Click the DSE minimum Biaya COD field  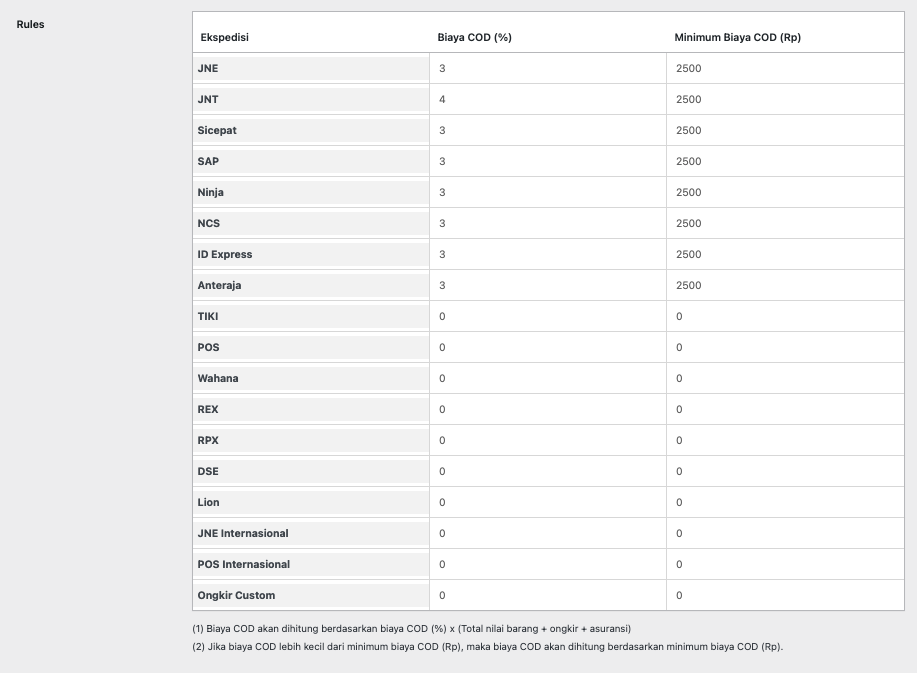pyautogui.click(x=785, y=471)
